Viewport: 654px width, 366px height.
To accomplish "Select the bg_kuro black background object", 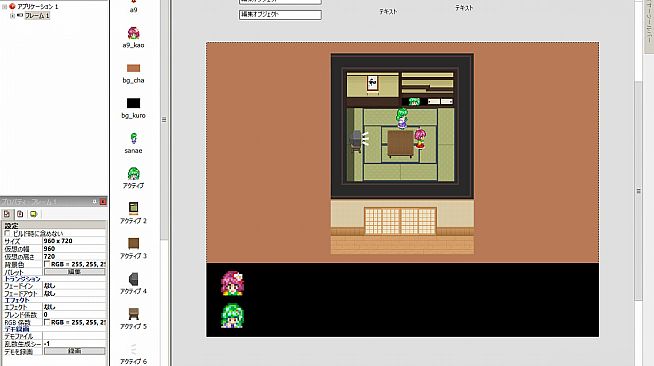I will [x=133, y=103].
